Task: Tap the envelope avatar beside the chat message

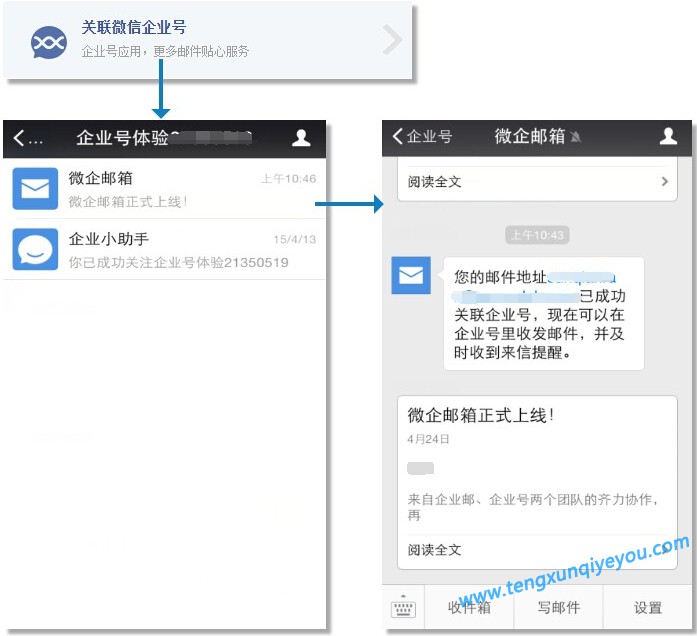Action: pyautogui.click(x=411, y=275)
